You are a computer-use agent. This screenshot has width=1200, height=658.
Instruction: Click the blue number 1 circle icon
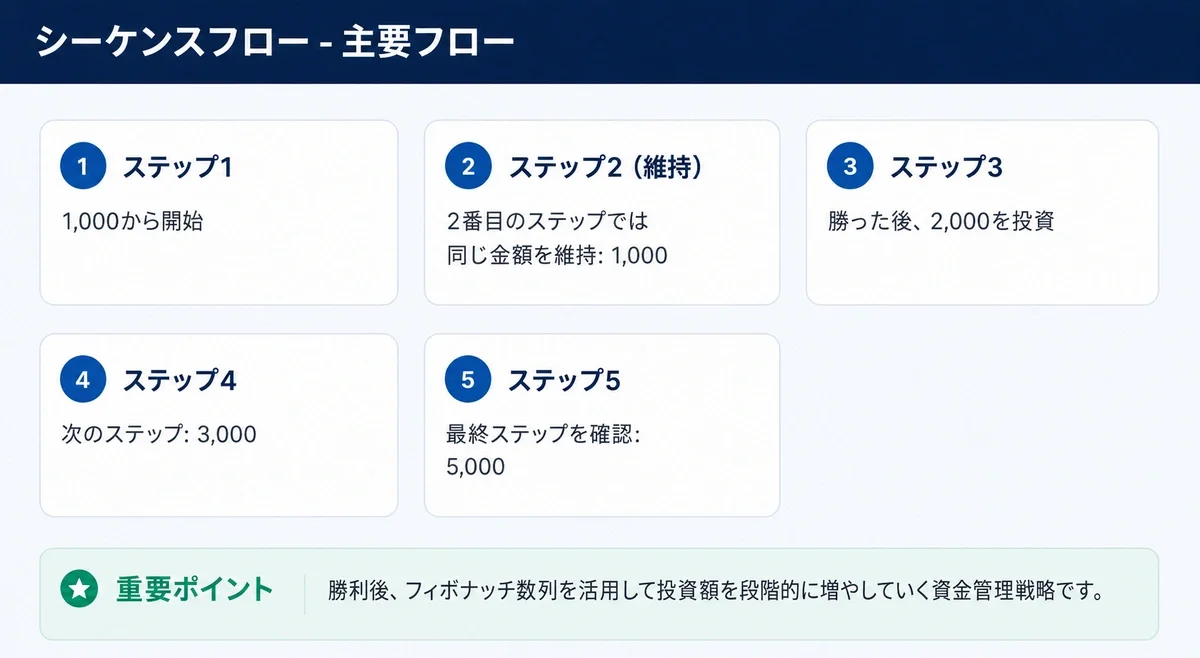[83, 167]
